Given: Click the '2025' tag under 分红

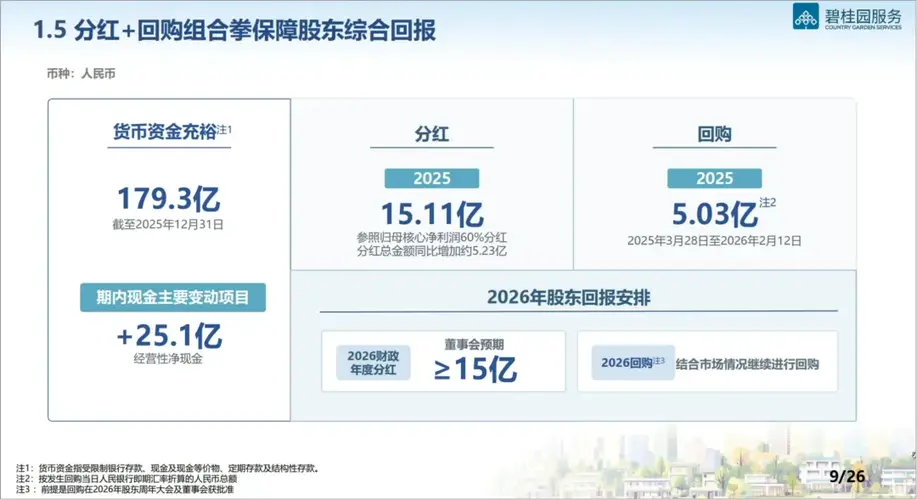Looking at the screenshot, I should 432,178.
